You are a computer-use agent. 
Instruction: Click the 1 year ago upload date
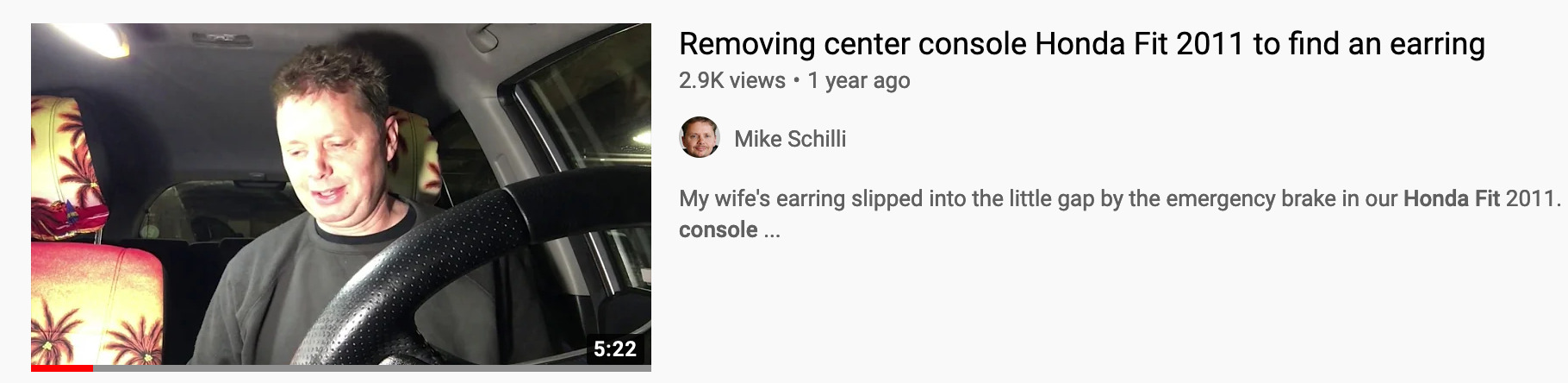(859, 80)
